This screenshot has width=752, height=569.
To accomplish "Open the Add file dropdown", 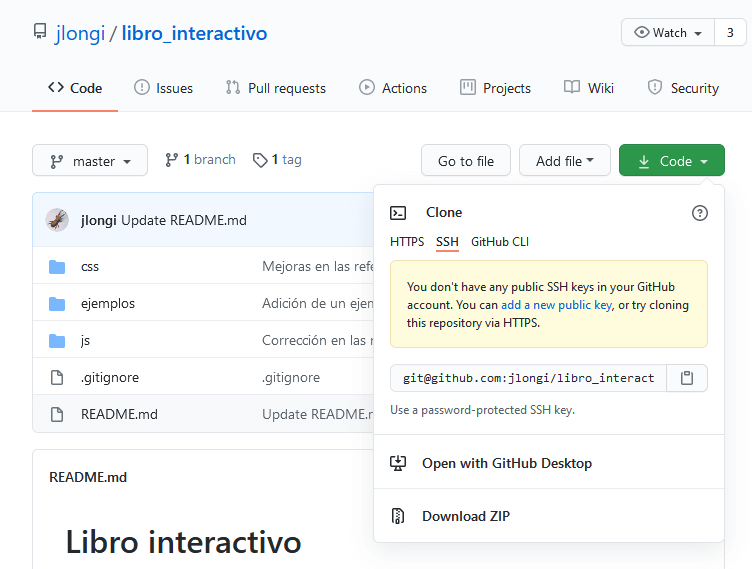I will point(564,161).
